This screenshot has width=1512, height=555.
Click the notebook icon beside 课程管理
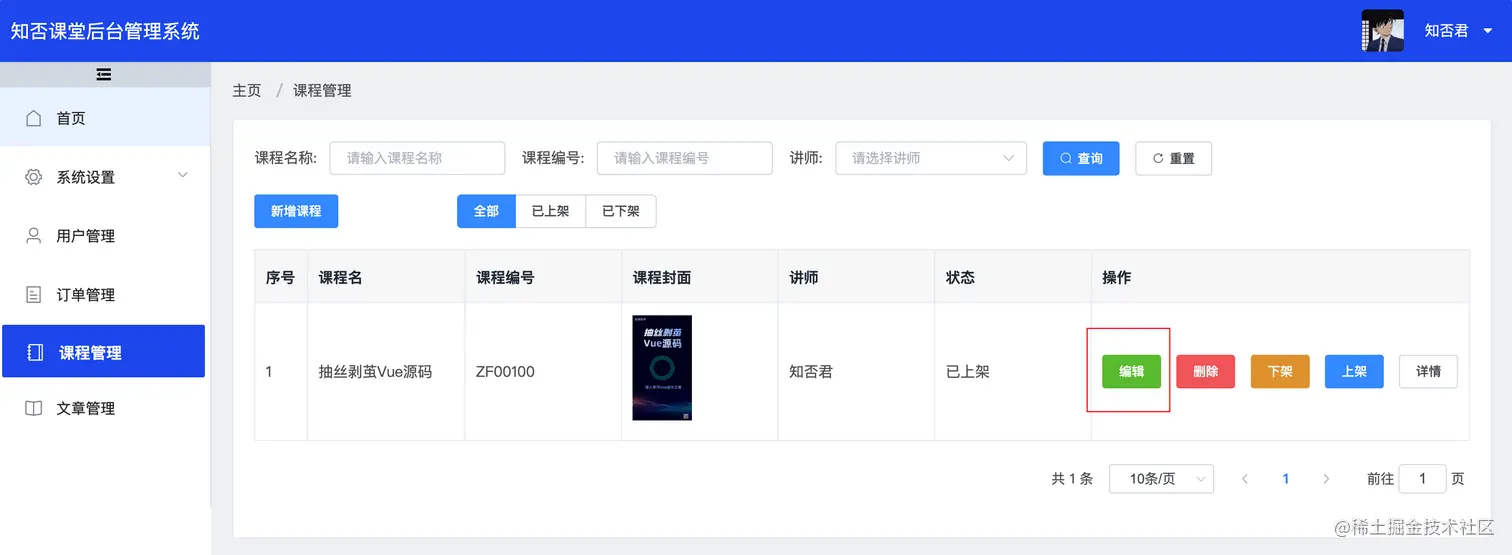pos(35,353)
